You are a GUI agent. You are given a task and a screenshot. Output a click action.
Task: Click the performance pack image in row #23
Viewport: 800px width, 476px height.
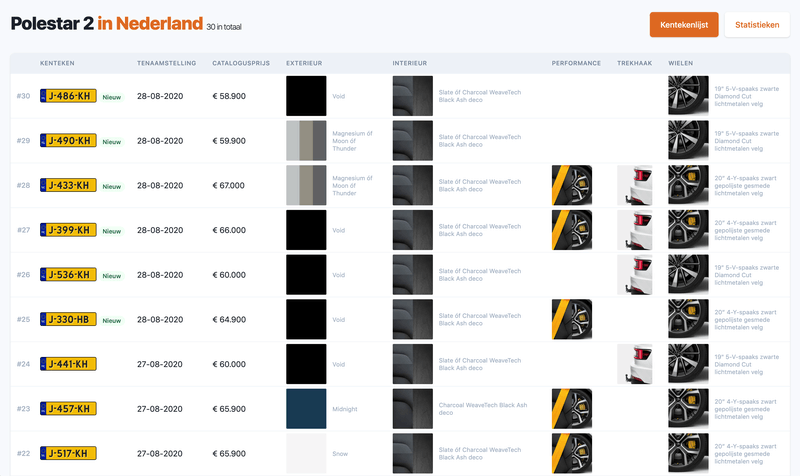(x=572, y=409)
